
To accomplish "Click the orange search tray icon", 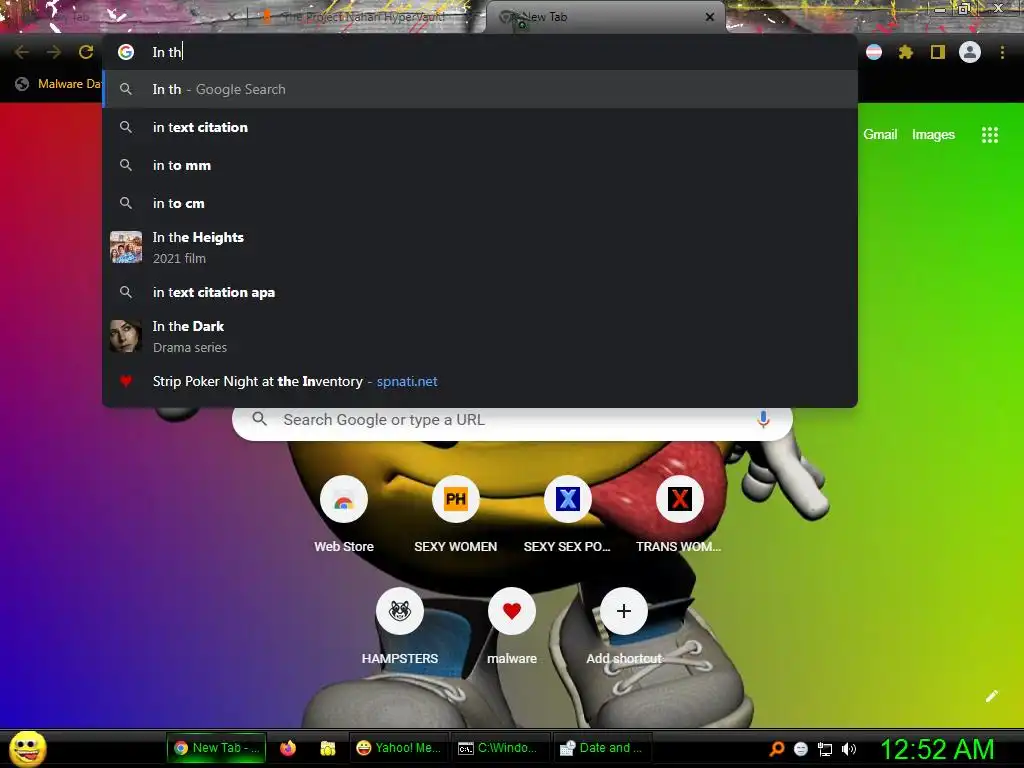I will click(776, 748).
